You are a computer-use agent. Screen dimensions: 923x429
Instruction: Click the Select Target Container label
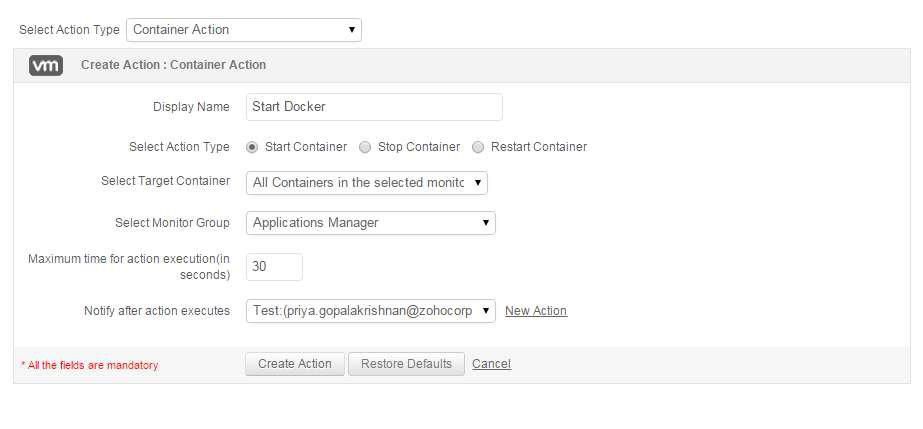[165, 181]
